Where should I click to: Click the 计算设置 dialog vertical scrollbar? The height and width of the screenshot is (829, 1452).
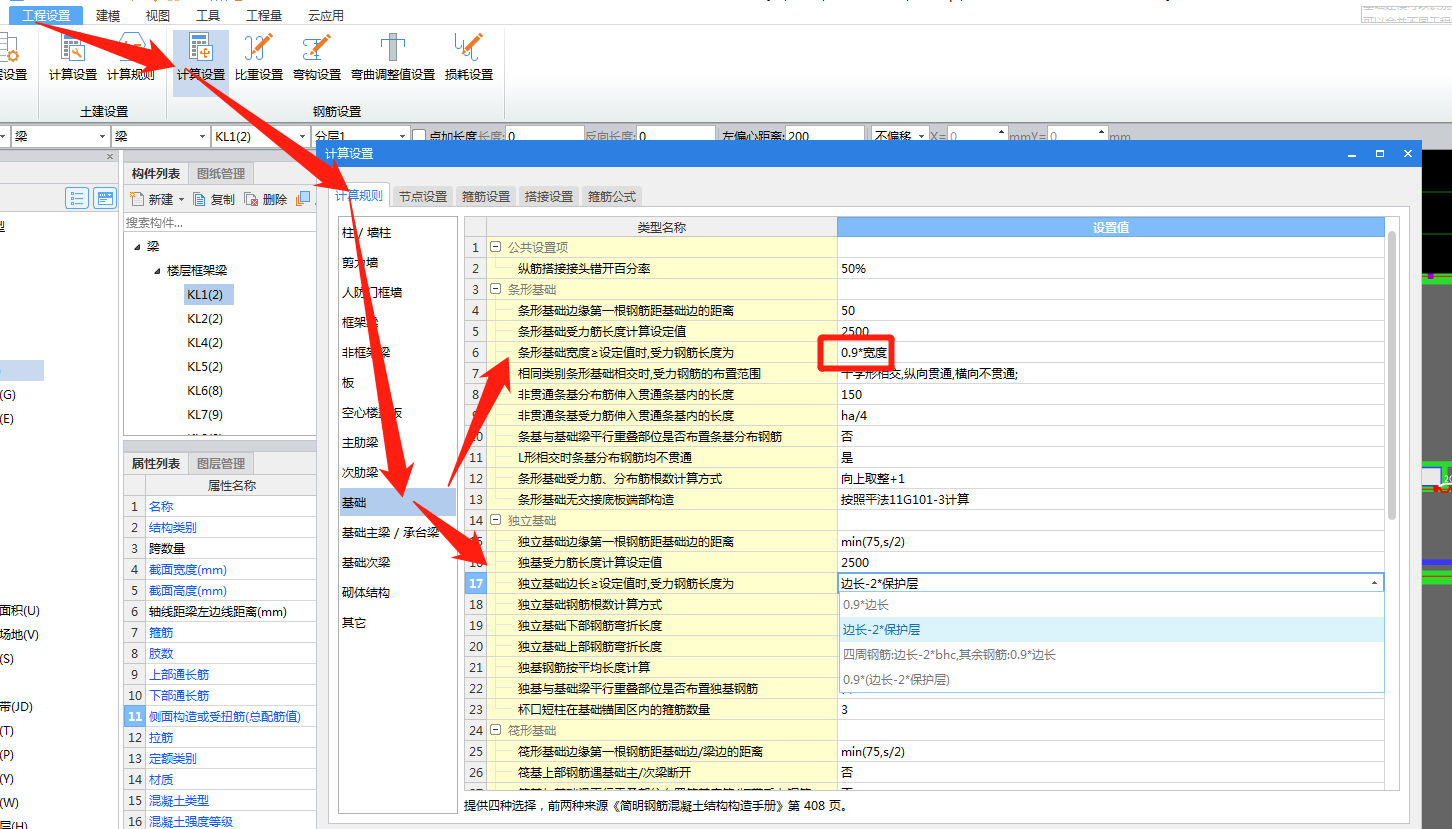tap(1392, 374)
